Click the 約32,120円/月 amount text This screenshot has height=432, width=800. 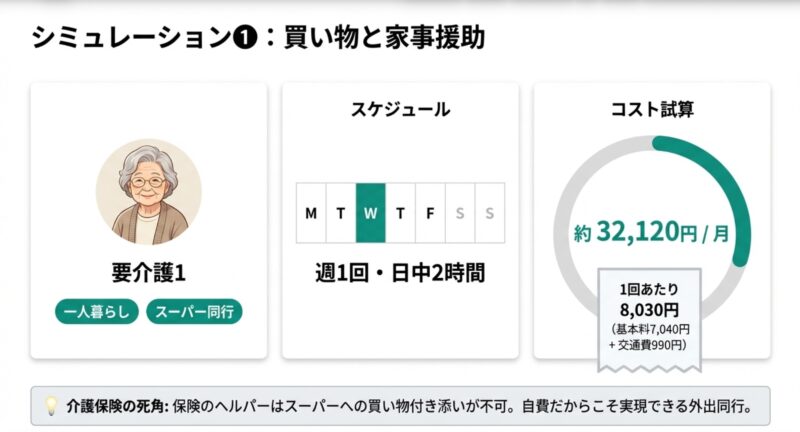(x=651, y=233)
